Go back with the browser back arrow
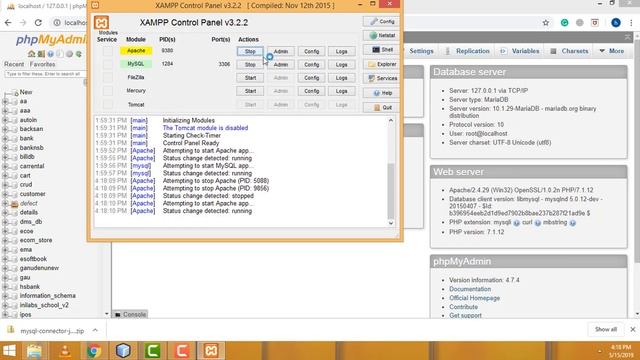The height and width of the screenshot is (360, 640). 8,23
